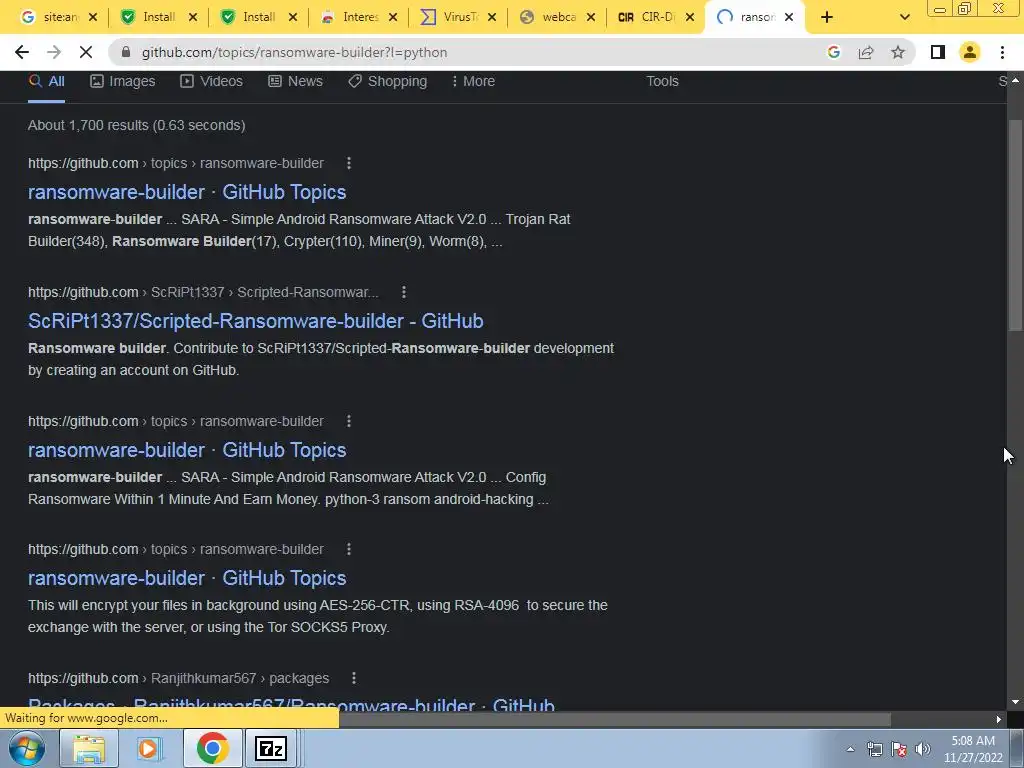Switch to the VirusTotal tab
The width and height of the screenshot is (1024, 768).
(449, 18)
